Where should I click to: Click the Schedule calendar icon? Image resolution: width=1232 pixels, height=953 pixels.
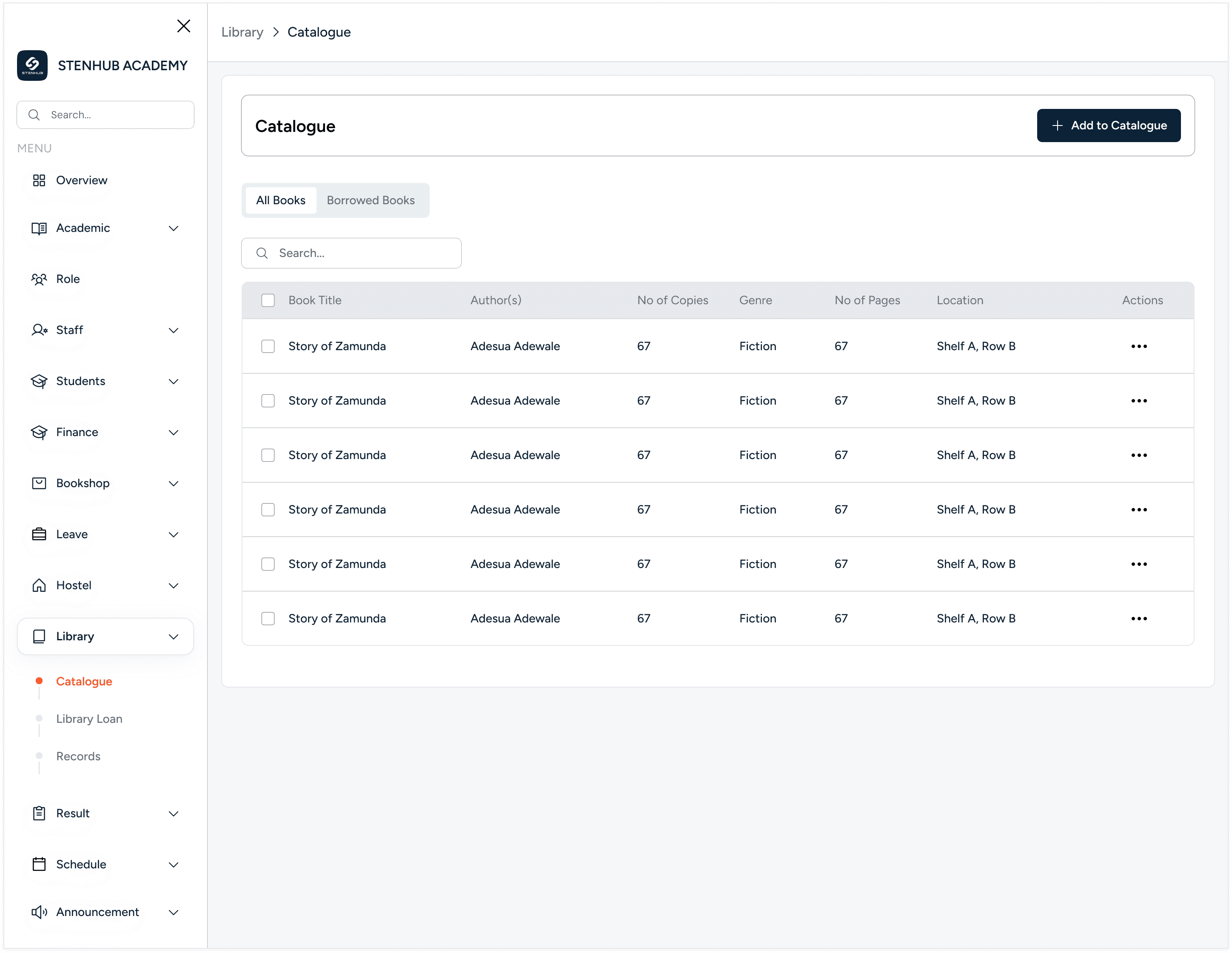point(39,865)
